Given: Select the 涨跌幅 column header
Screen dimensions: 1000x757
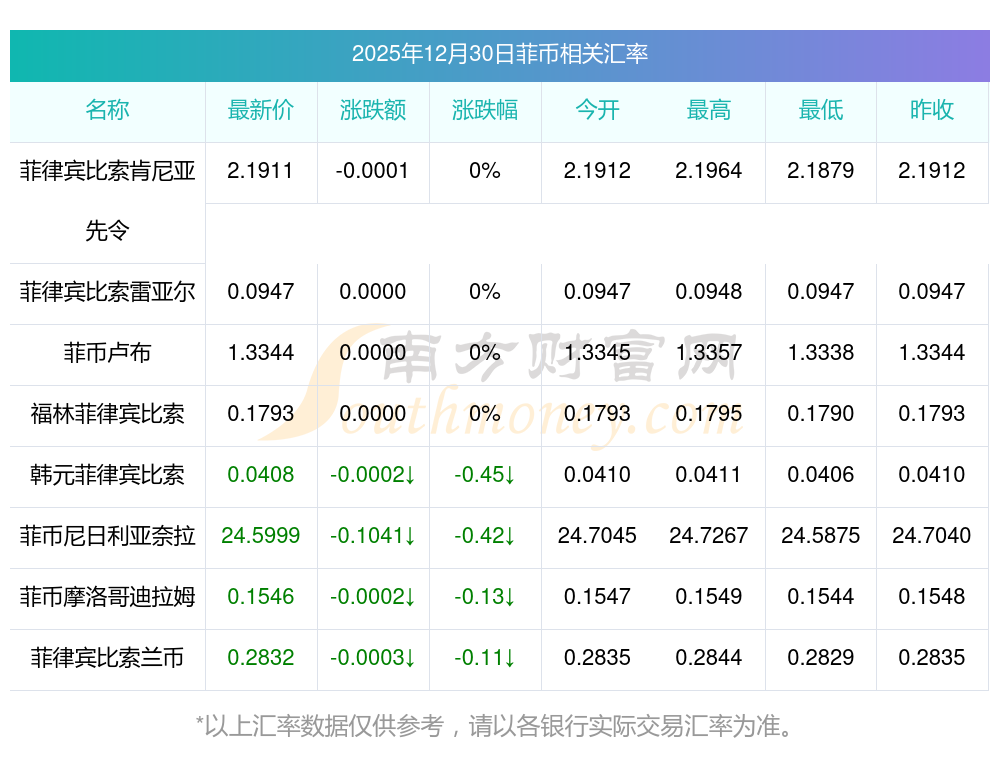Looking at the screenshot, I should 485,110.
